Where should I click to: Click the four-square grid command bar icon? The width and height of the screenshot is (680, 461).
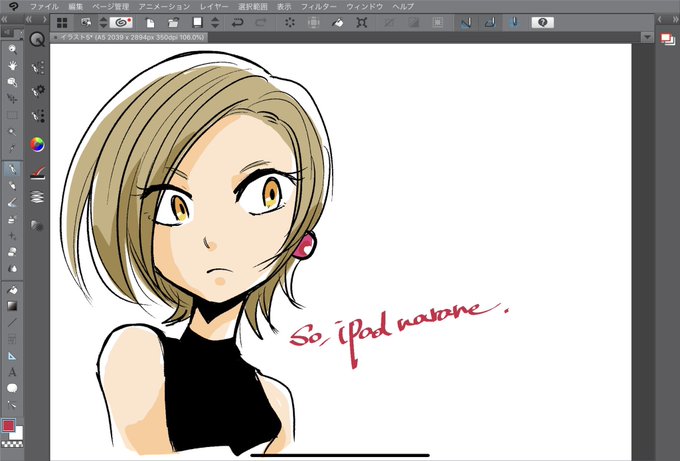62,23
